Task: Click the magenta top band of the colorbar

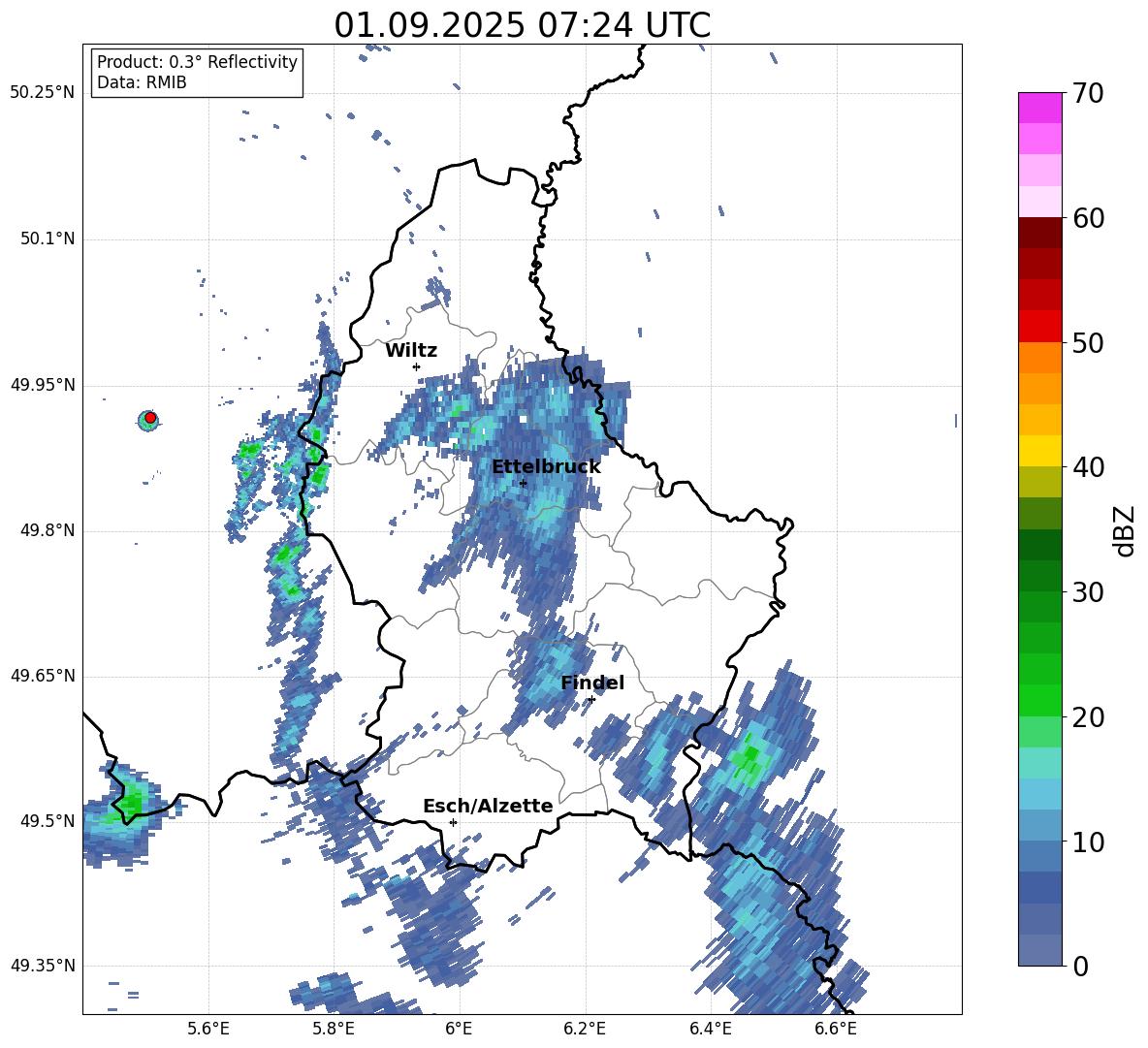Action: pyautogui.click(x=1039, y=108)
